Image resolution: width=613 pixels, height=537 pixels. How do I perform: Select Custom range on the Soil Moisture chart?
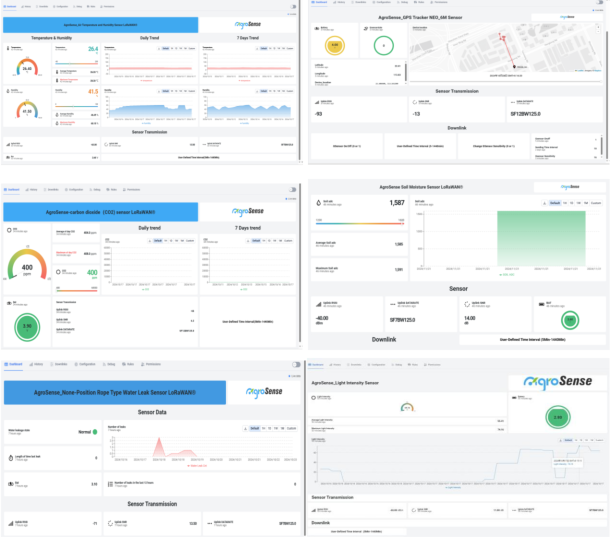596,203
